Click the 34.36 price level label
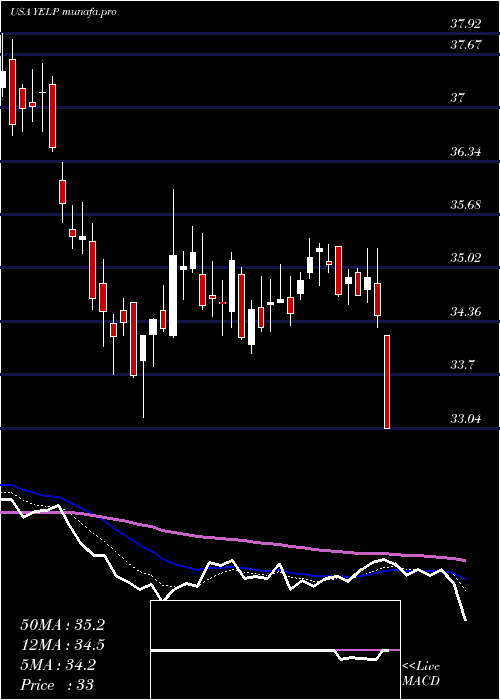The width and height of the screenshot is (500, 700). (466, 312)
